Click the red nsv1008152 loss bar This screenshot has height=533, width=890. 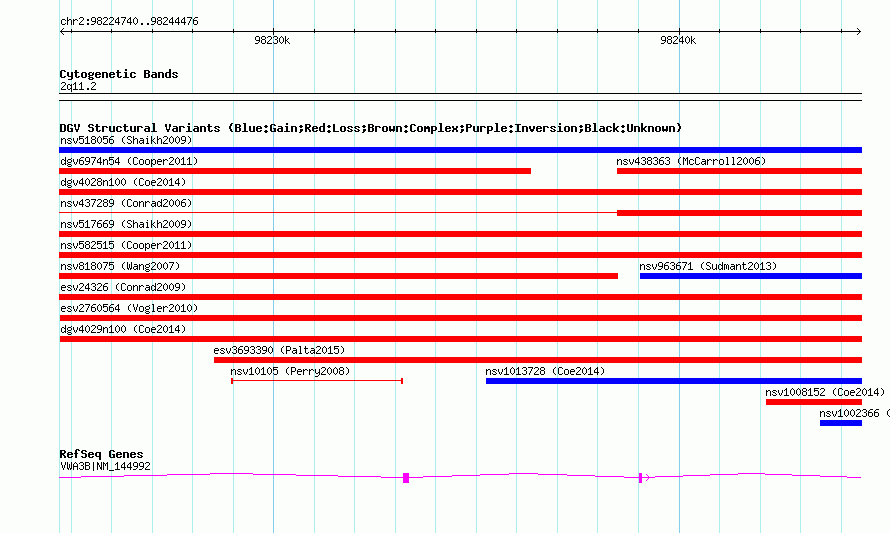pyautogui.click(x=813, y=402)
